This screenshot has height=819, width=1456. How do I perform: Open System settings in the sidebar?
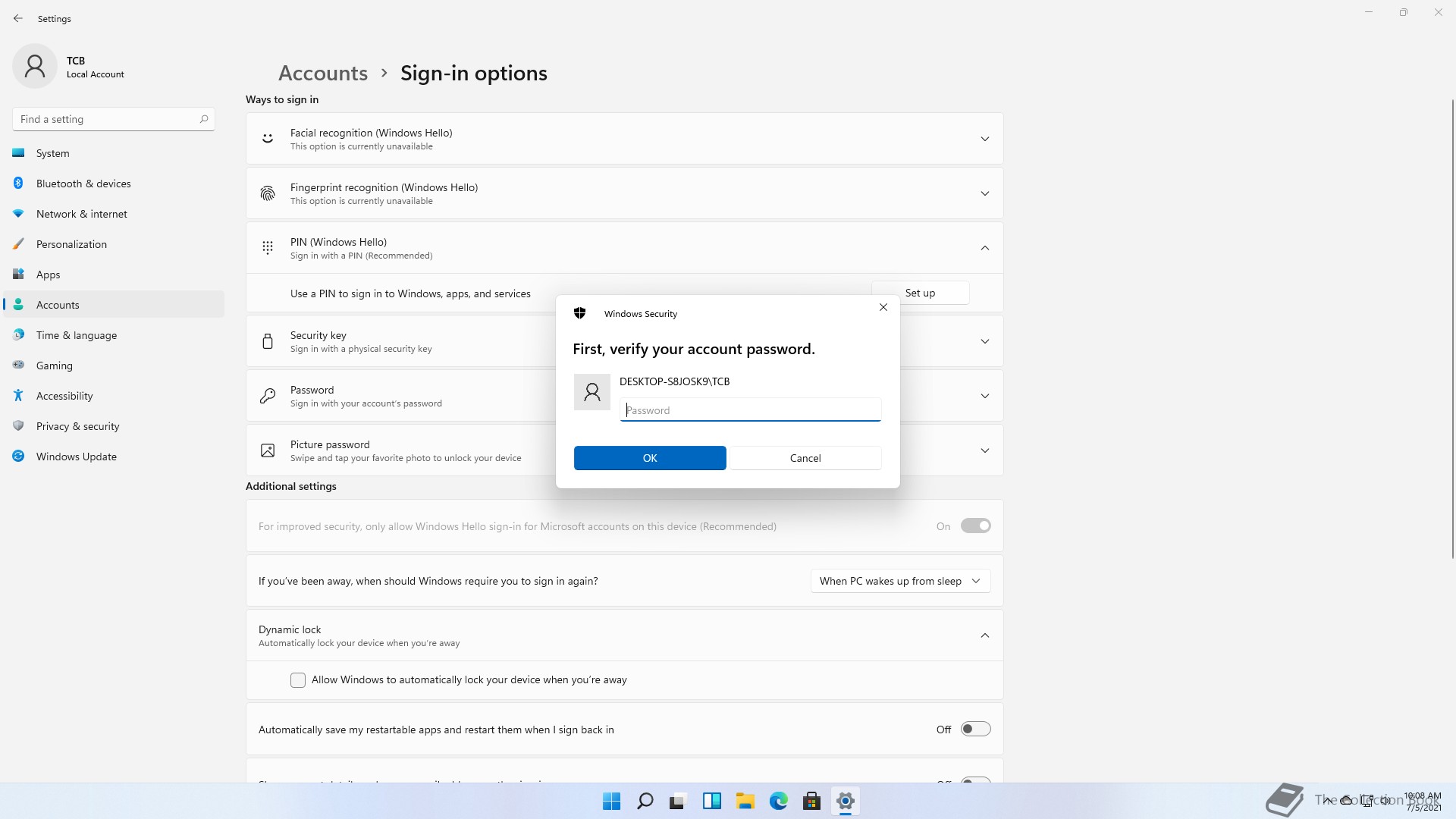tap(114, 153)
